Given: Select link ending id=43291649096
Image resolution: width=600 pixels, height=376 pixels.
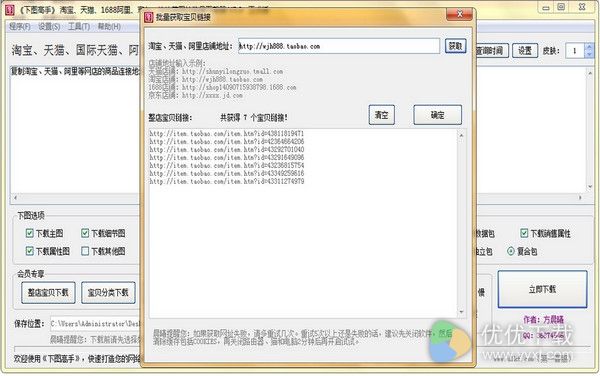Looking at the screenshot, I should click(x=227, y=158).
